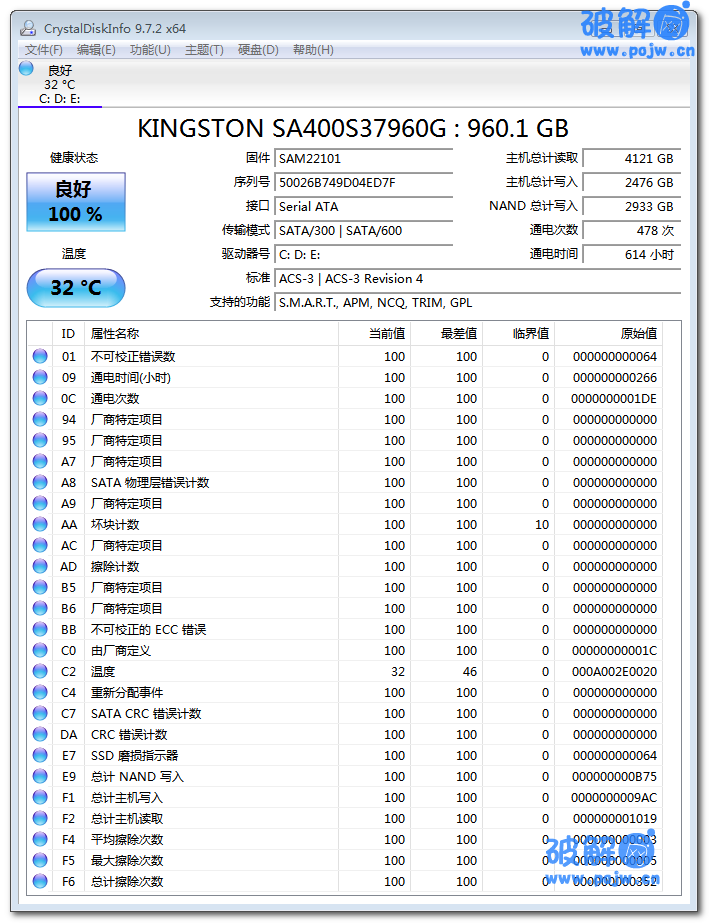This screenshot has height=923, width=709.
Task: Click the NAND writes value 2933 GB
Action: [x=631, y=207]
